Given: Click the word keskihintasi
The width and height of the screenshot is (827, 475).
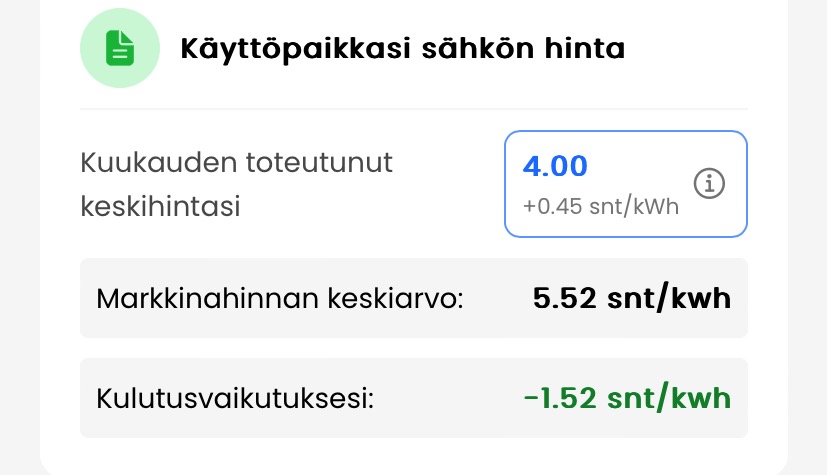Looking at the screenshot, I should pyautogui.click(x=160, y=207).
